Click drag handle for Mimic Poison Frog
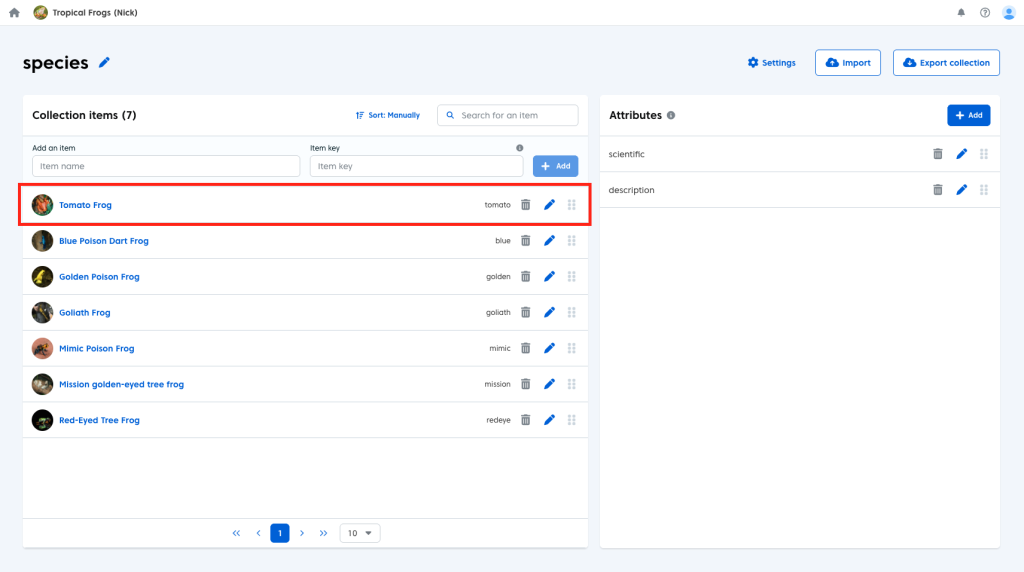 tap(572, 349)
